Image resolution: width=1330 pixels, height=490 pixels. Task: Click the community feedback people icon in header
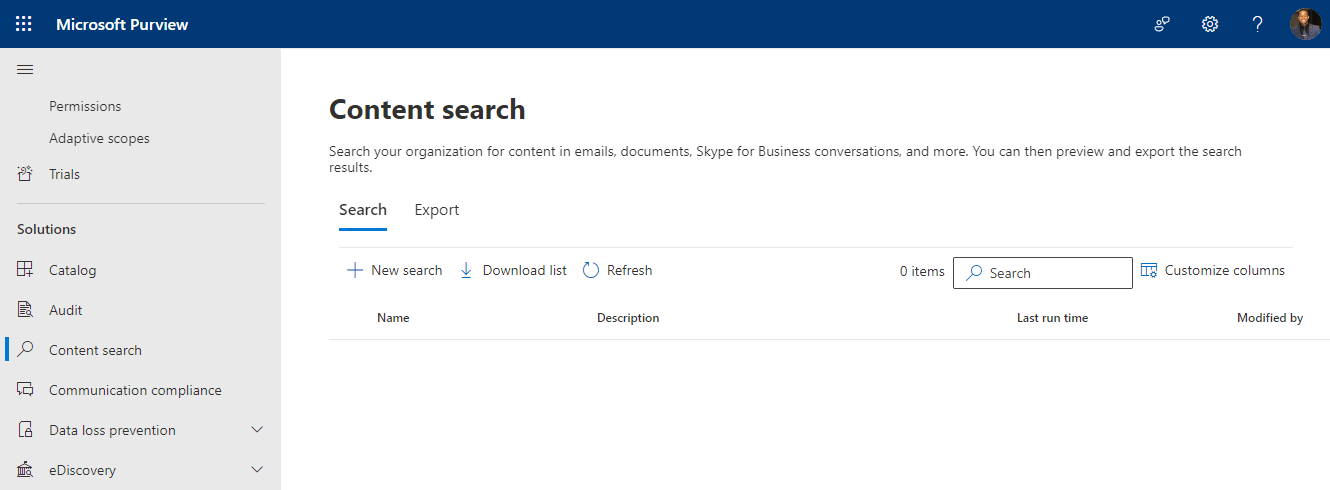tap(1162, 24)
